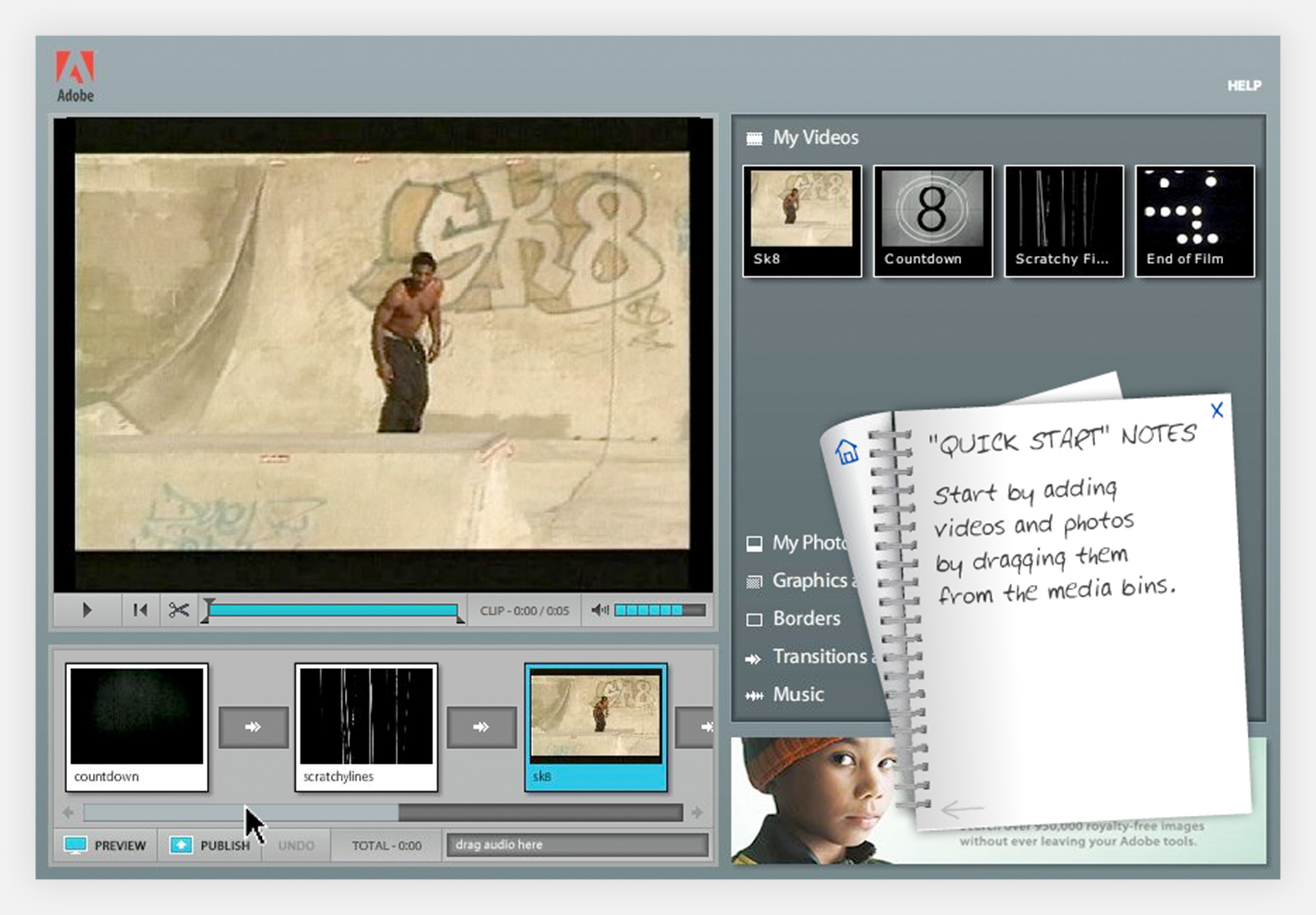Image resolution: width=1316 pixels, height=915 pixels.
Task: Open the My Videos bin
Action: [815, 137]
